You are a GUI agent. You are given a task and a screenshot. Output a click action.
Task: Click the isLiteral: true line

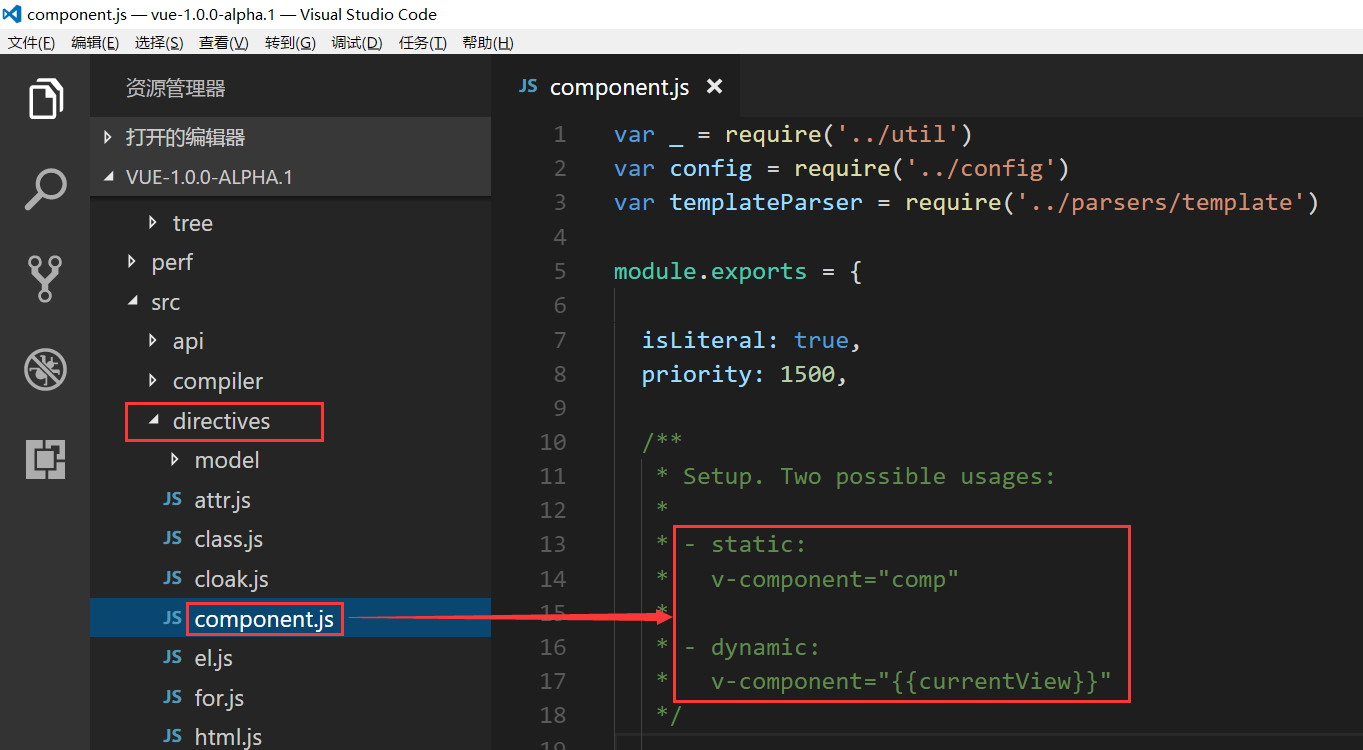(x=752, y=340)
